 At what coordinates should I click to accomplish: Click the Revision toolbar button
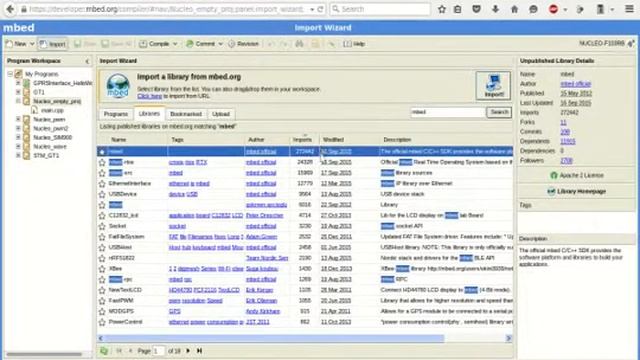[243, 44]
